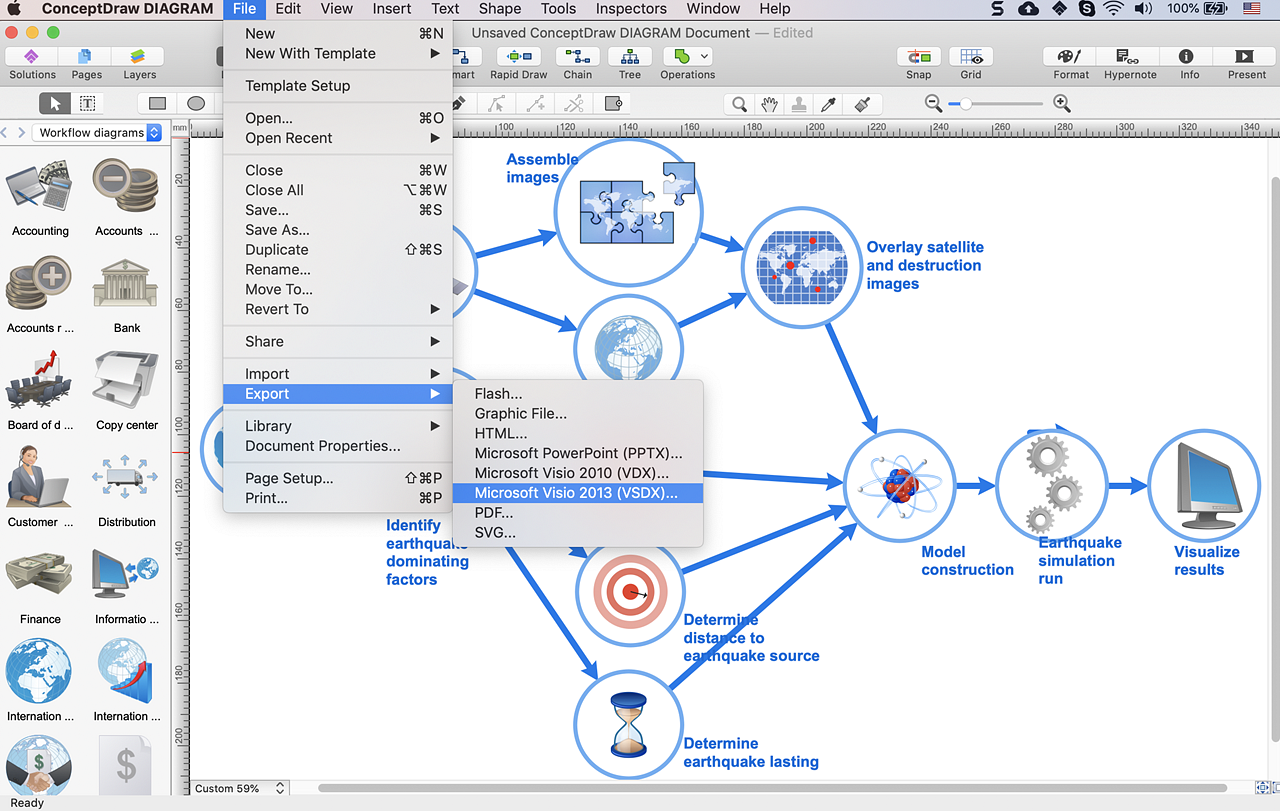Screen dimensions: 1280x811
Task: Open the Custom 59% zoom dropdown
Action: [240, 788]
